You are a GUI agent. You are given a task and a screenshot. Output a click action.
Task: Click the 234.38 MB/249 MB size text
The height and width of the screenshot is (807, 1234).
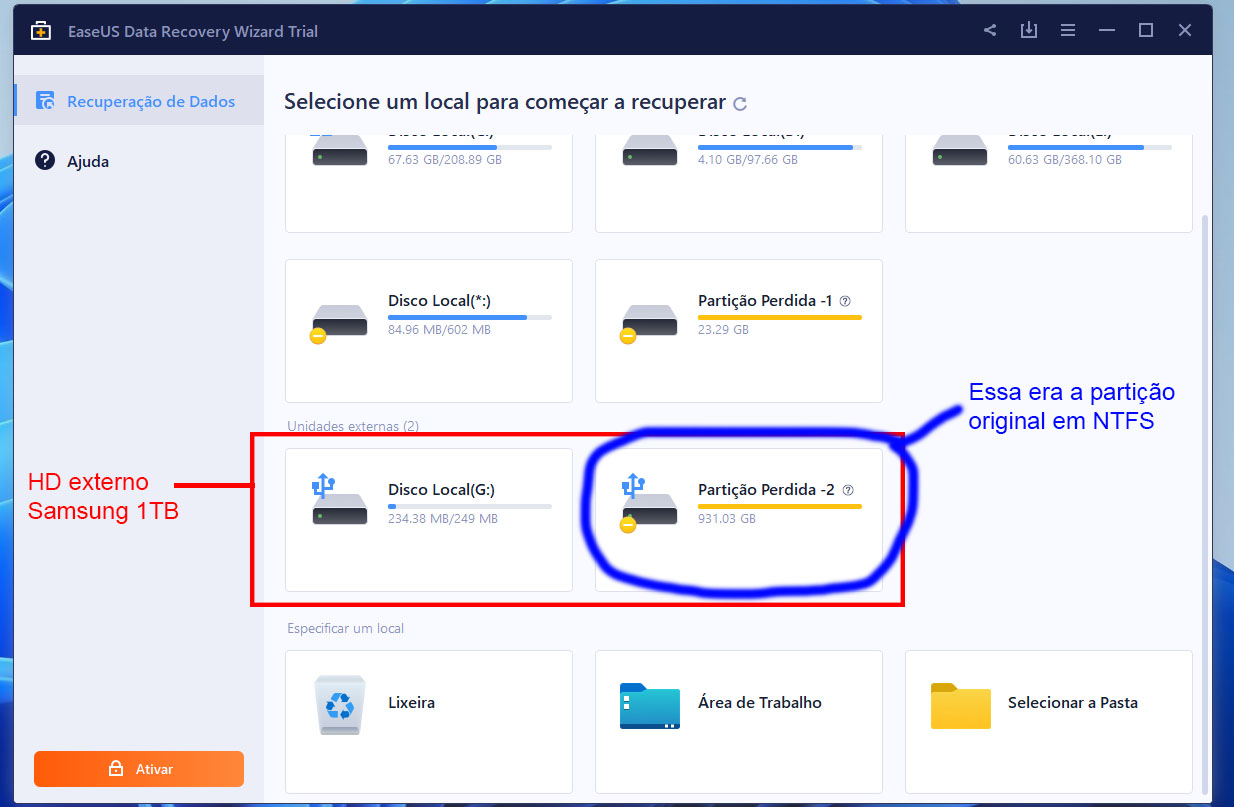(442, 519)
